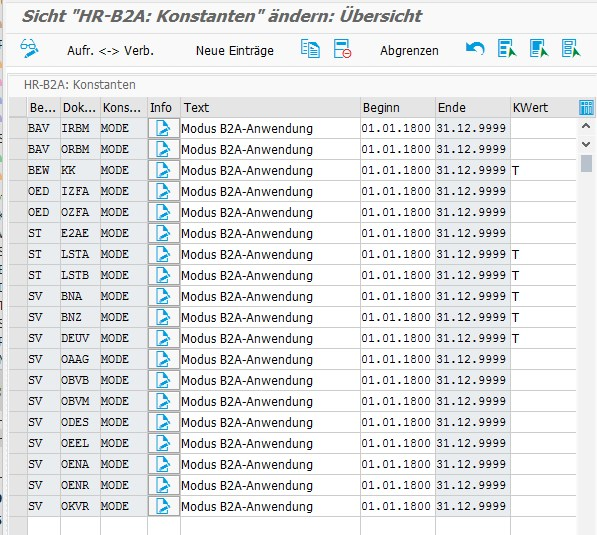Click the Kons... column header
The image size is (597, 535).
pos(124,107)
